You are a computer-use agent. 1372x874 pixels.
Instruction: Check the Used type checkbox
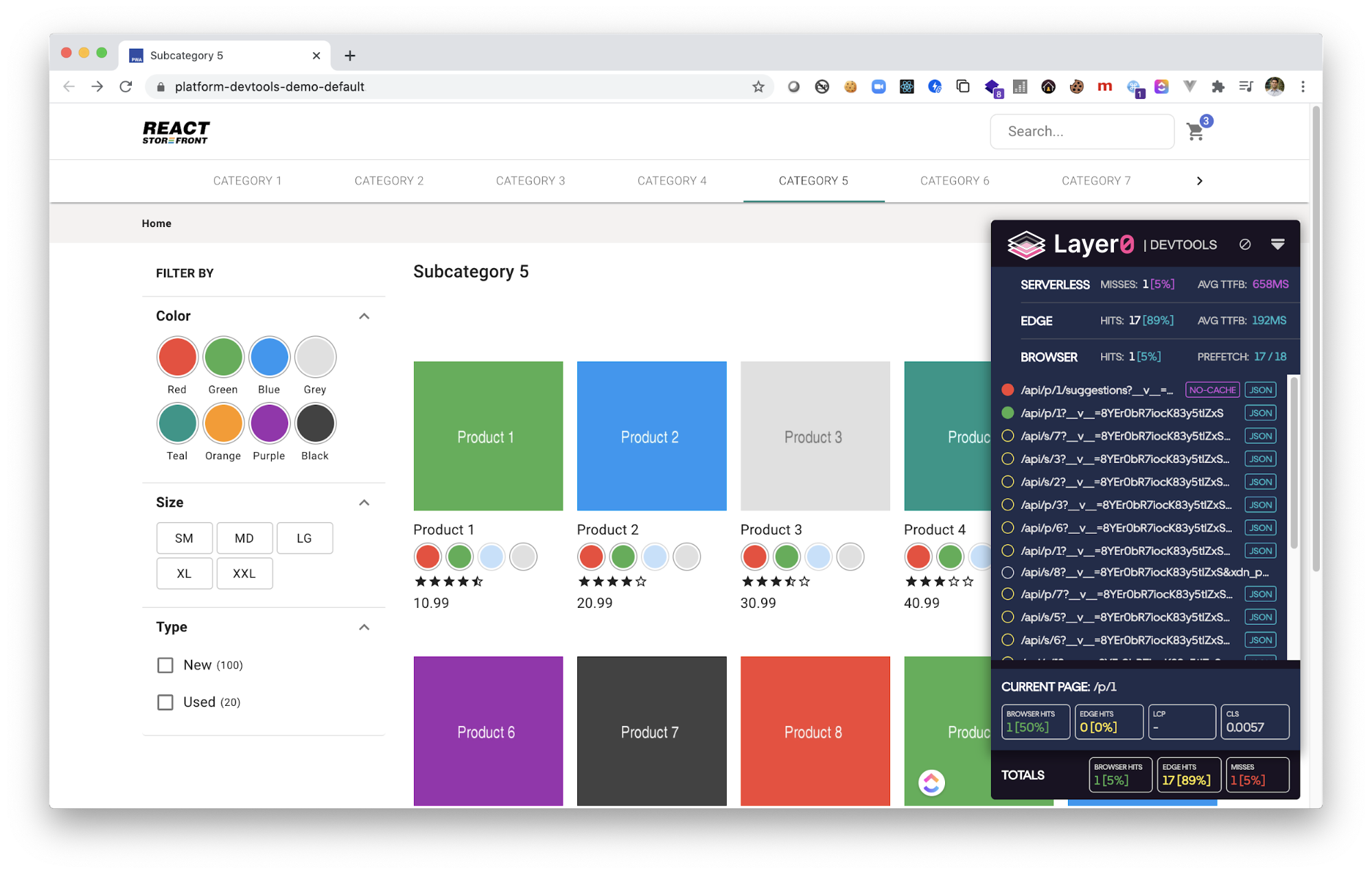pyautogui.click(x=165, y=702)
